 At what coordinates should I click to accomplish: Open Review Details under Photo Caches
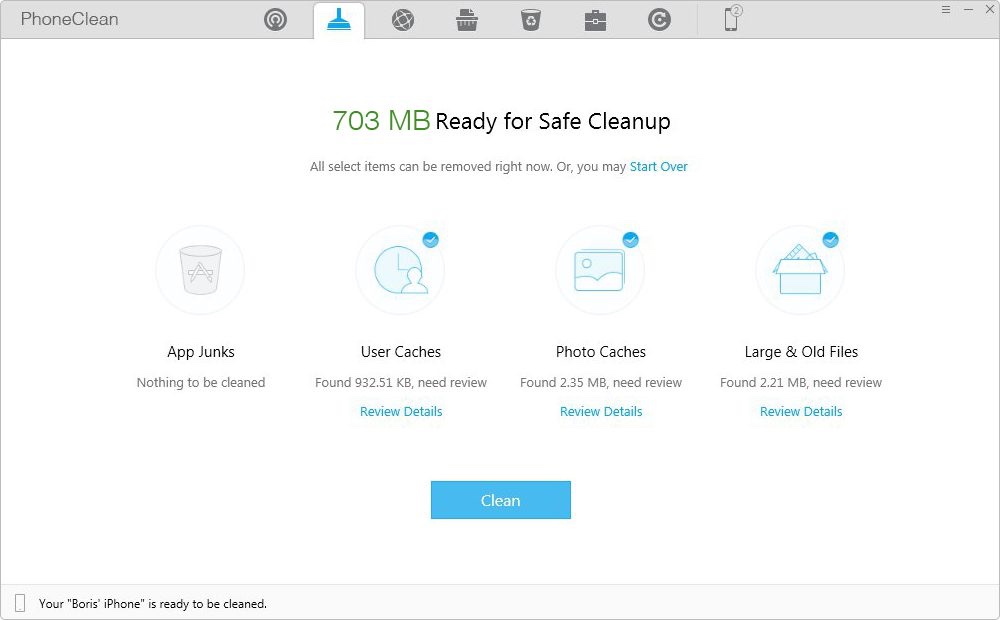[x=601, y=411]
